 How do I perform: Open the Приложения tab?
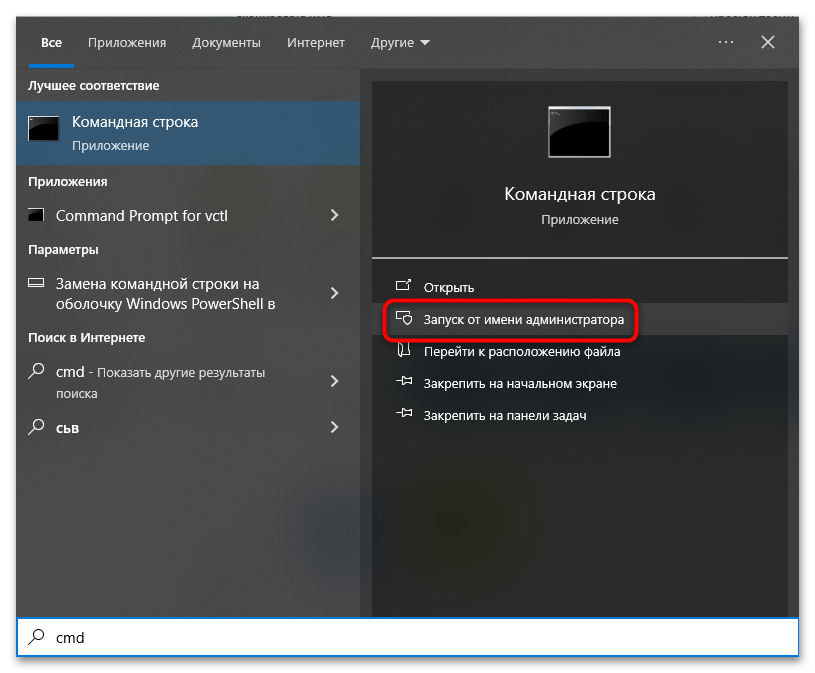(x=127, y=43)
